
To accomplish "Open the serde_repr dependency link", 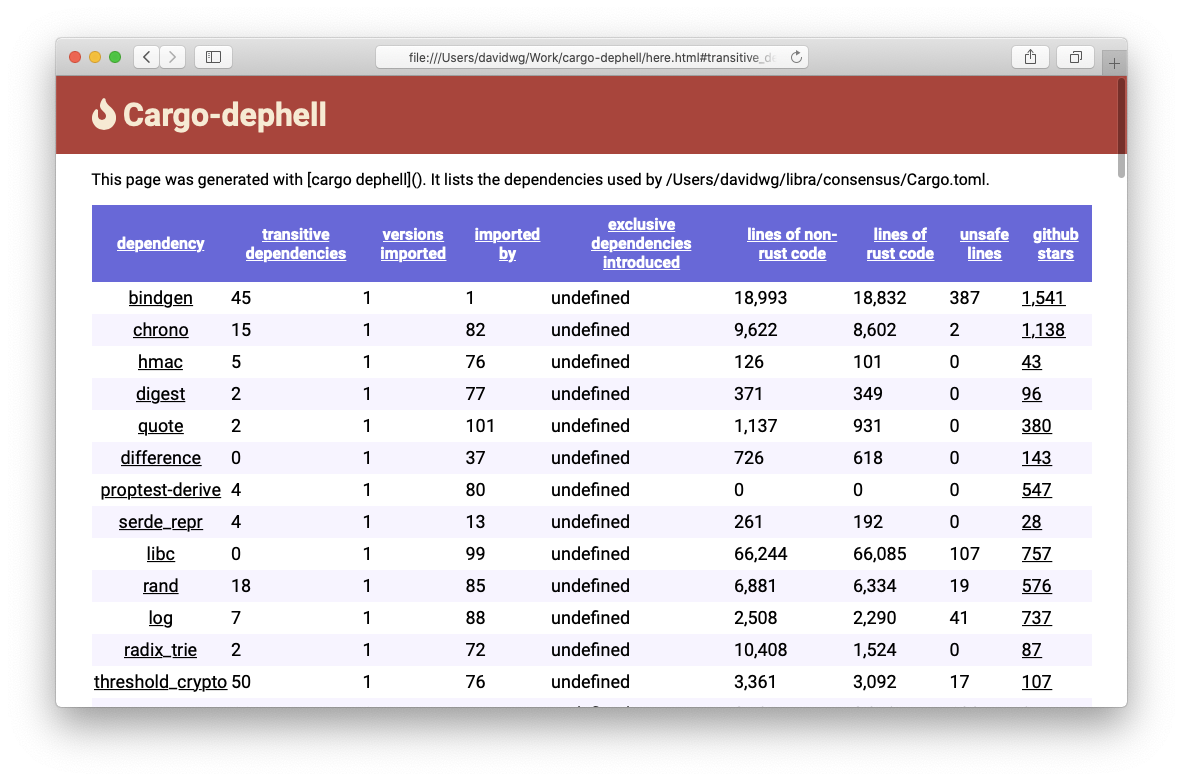I will (161, 522).
